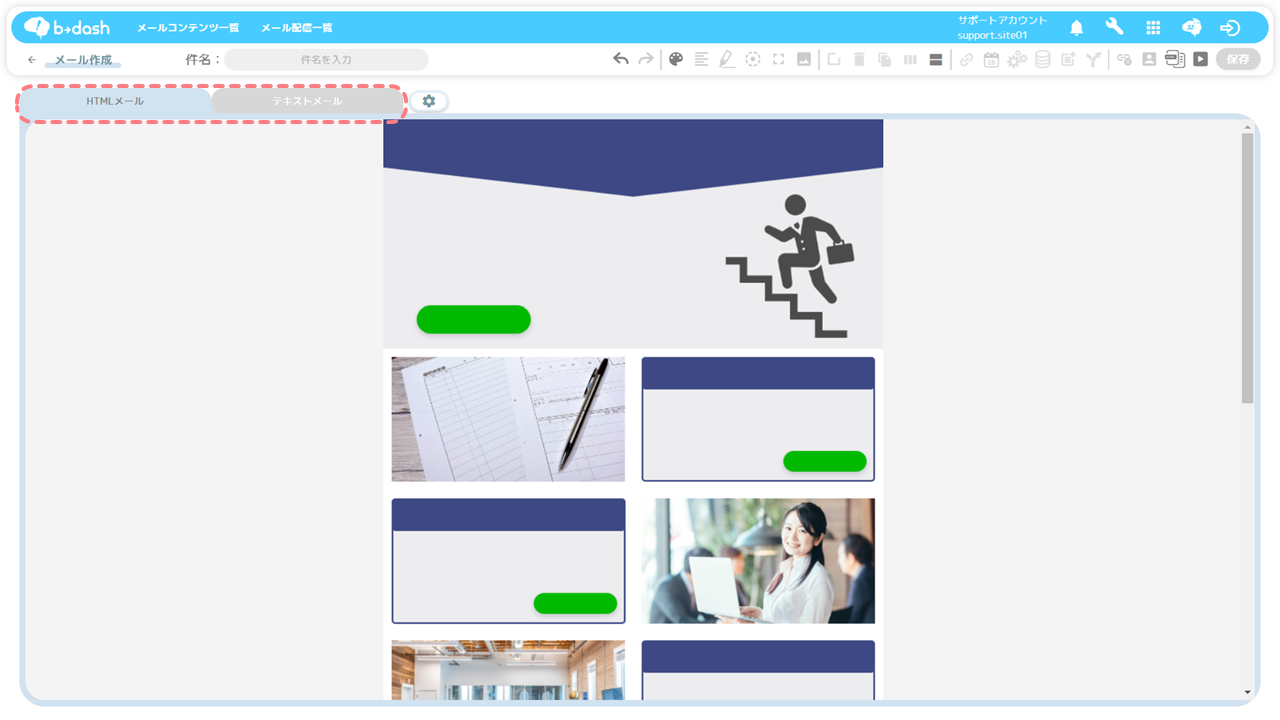Screen dimensions: 1280x720
Task: Click the businessman climbing stairs graphic
Action: pyautogui.click(x=790, y=265)
